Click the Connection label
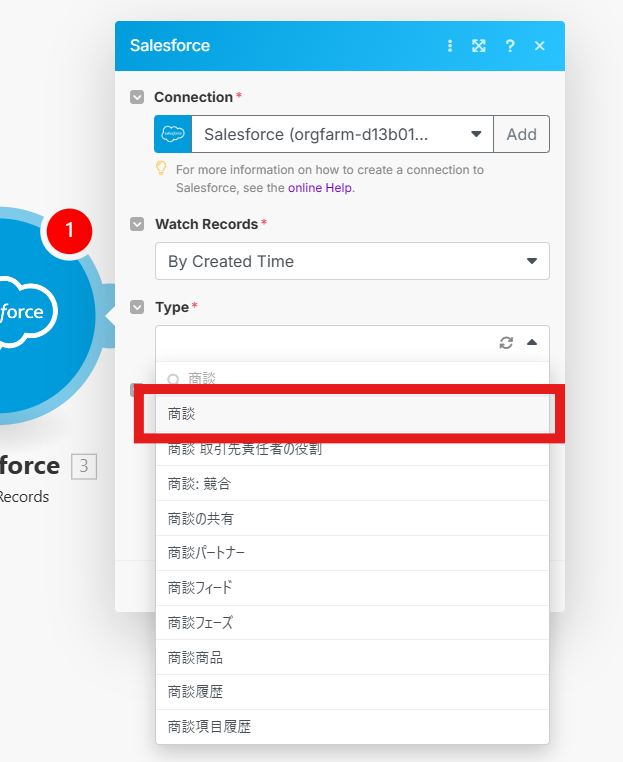The height and width of the screenshot is (762, 623). tap(193, 97)
